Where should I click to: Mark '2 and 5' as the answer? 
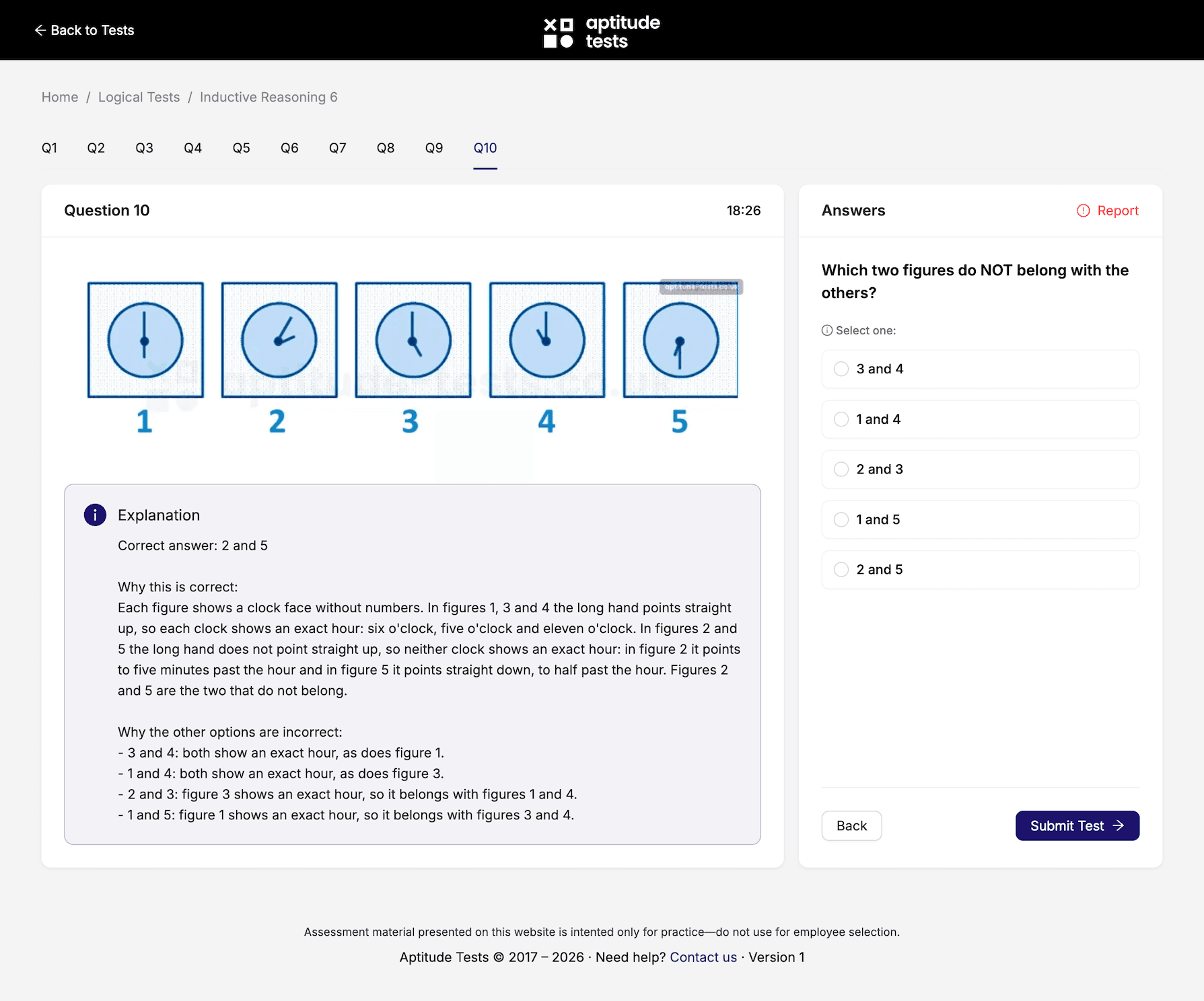point(980,569)
